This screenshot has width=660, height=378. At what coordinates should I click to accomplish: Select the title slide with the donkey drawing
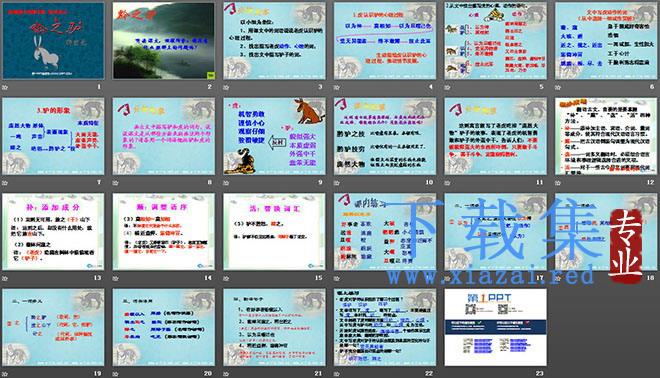pyautogui.click(x=53, y=41)
